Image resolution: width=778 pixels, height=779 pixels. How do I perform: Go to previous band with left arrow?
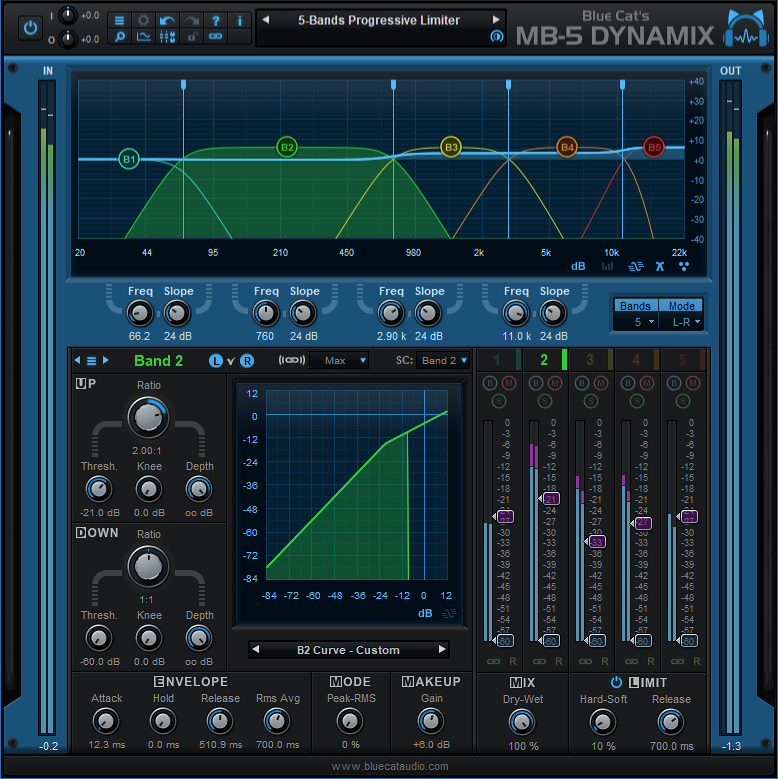[x=78, y=360]
